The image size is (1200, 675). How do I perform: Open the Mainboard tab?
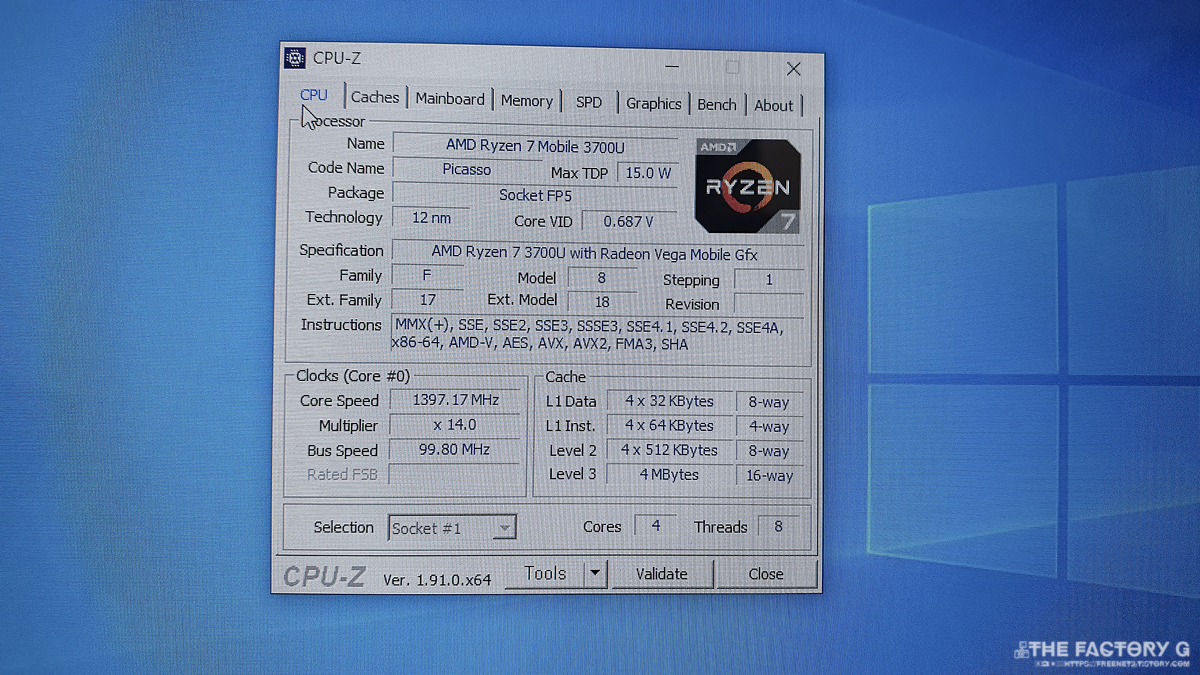(450, 99)
